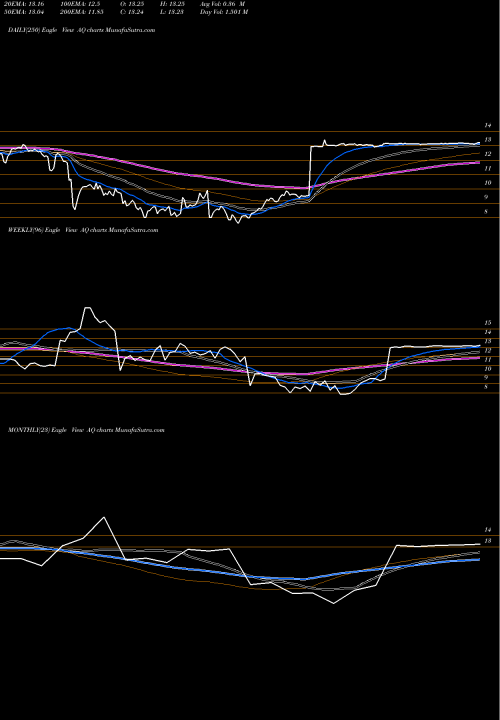
Task: Click the WEEKLY(96) Eagle View chart title
Action: (83, 230)
